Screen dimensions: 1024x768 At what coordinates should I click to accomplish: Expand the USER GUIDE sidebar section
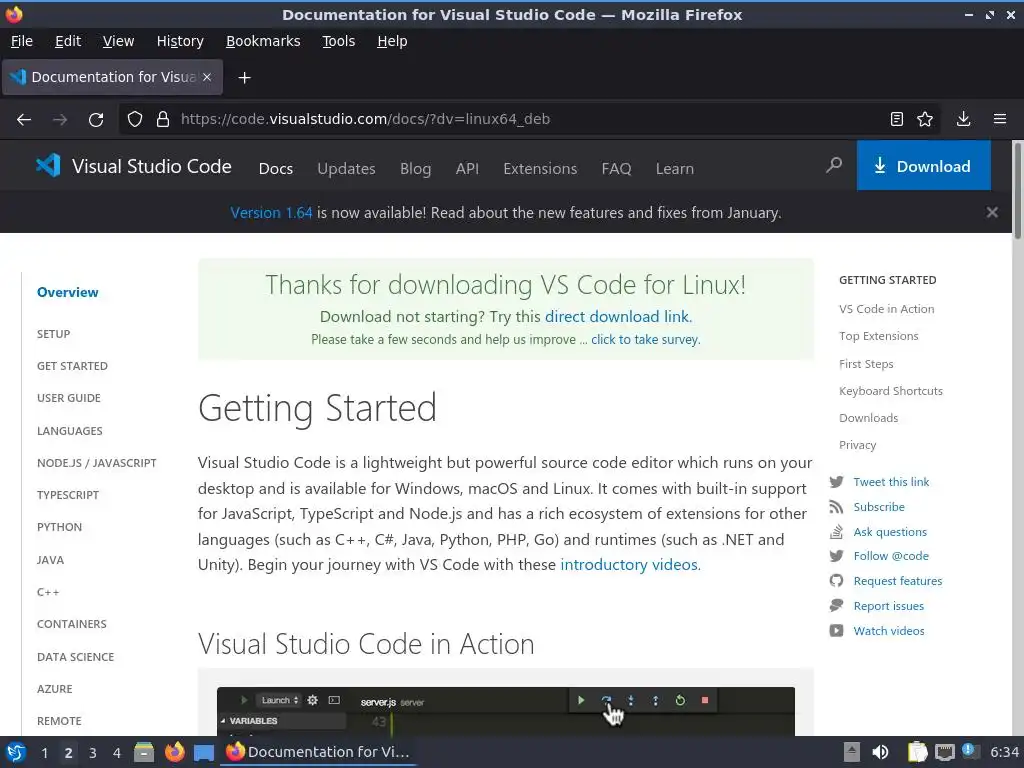[x=69, y=398]
